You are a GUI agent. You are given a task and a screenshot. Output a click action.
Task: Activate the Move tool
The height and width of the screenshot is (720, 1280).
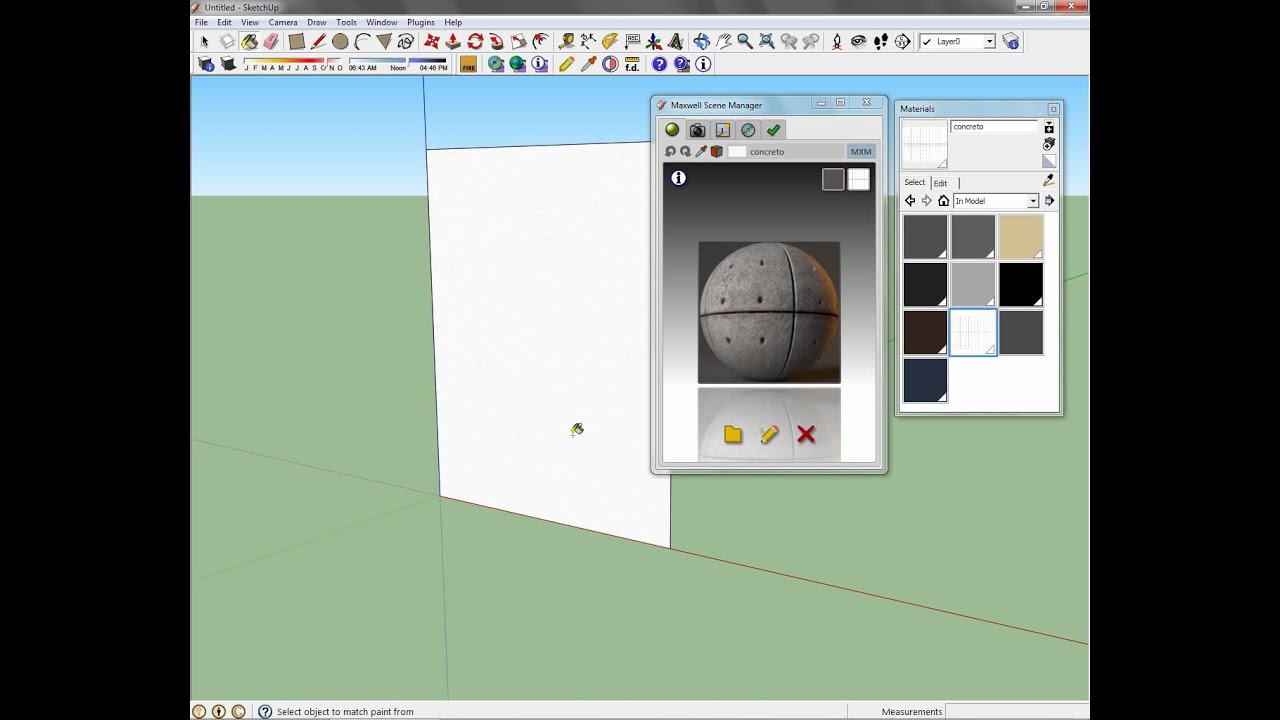tap(432, 42)
